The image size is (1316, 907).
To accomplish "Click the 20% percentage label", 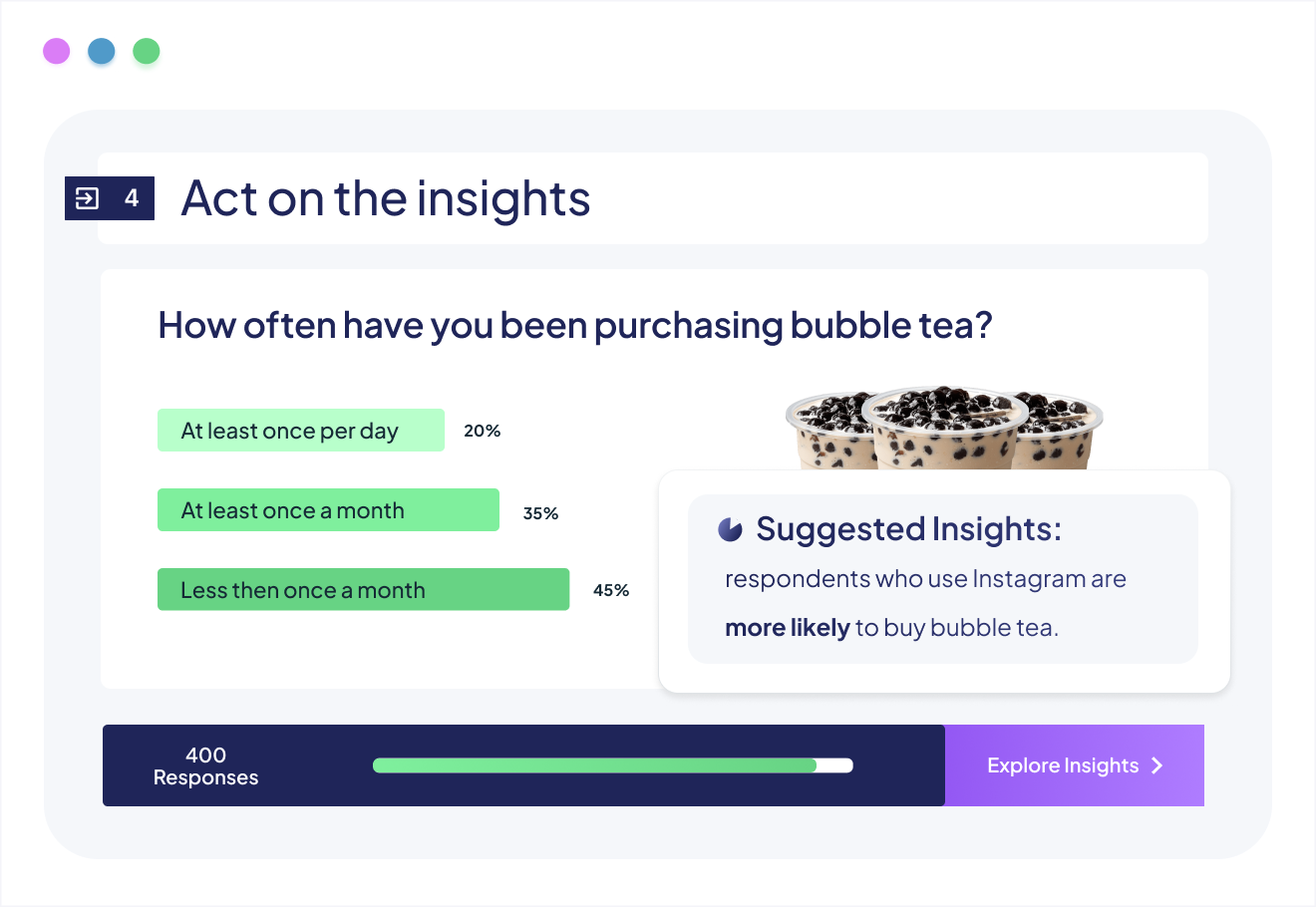I will (x=482, y=431).
